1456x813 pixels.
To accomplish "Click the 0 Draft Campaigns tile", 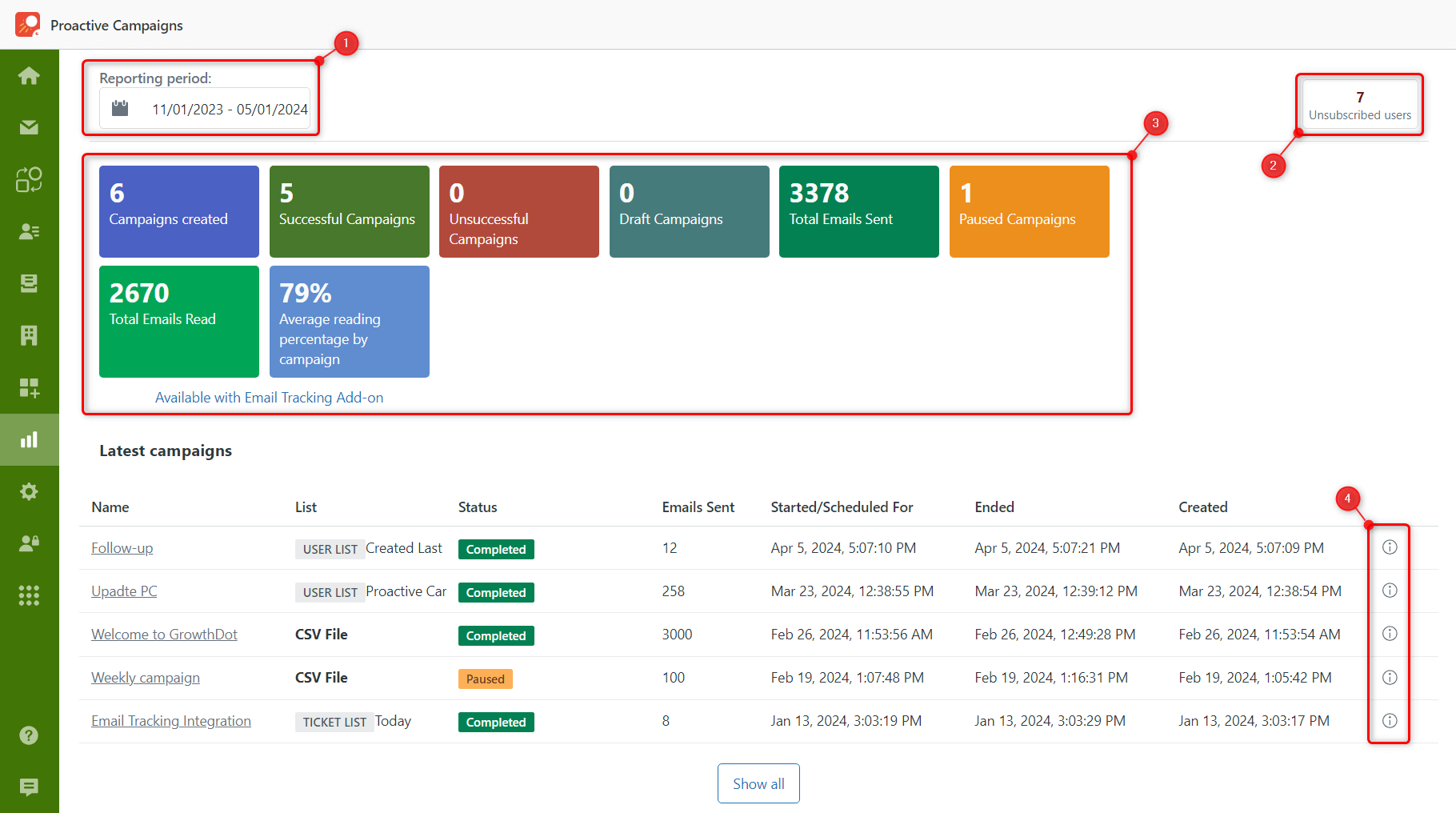I will click(690, 211).
